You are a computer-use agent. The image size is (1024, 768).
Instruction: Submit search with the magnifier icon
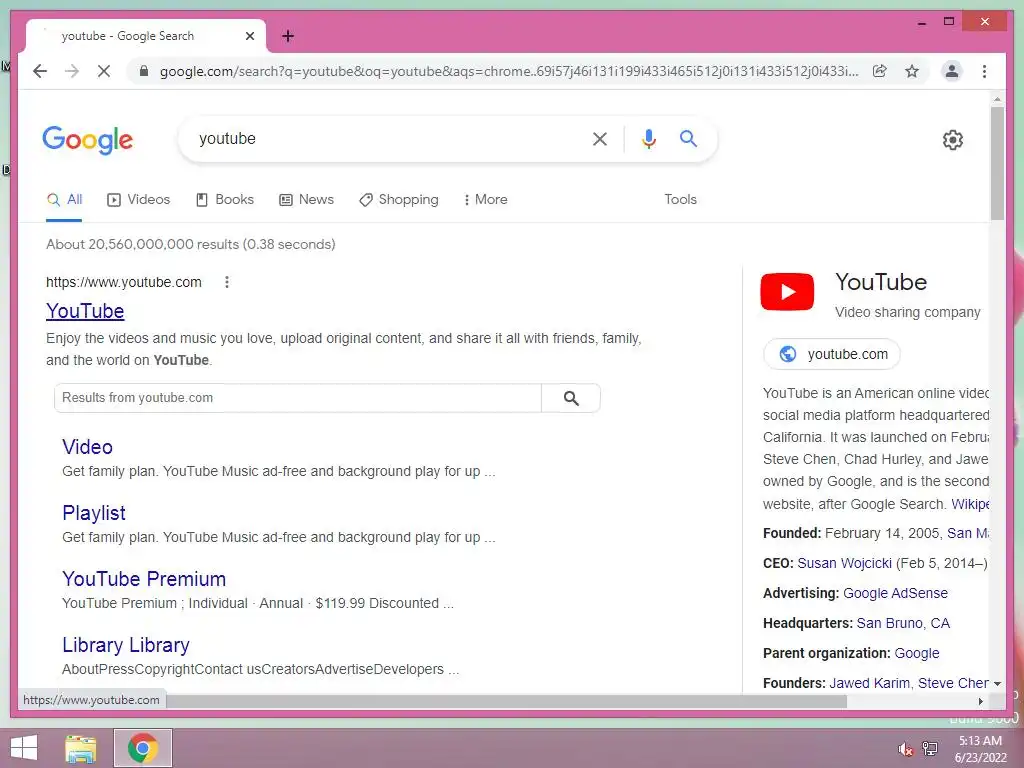point(688,138)
